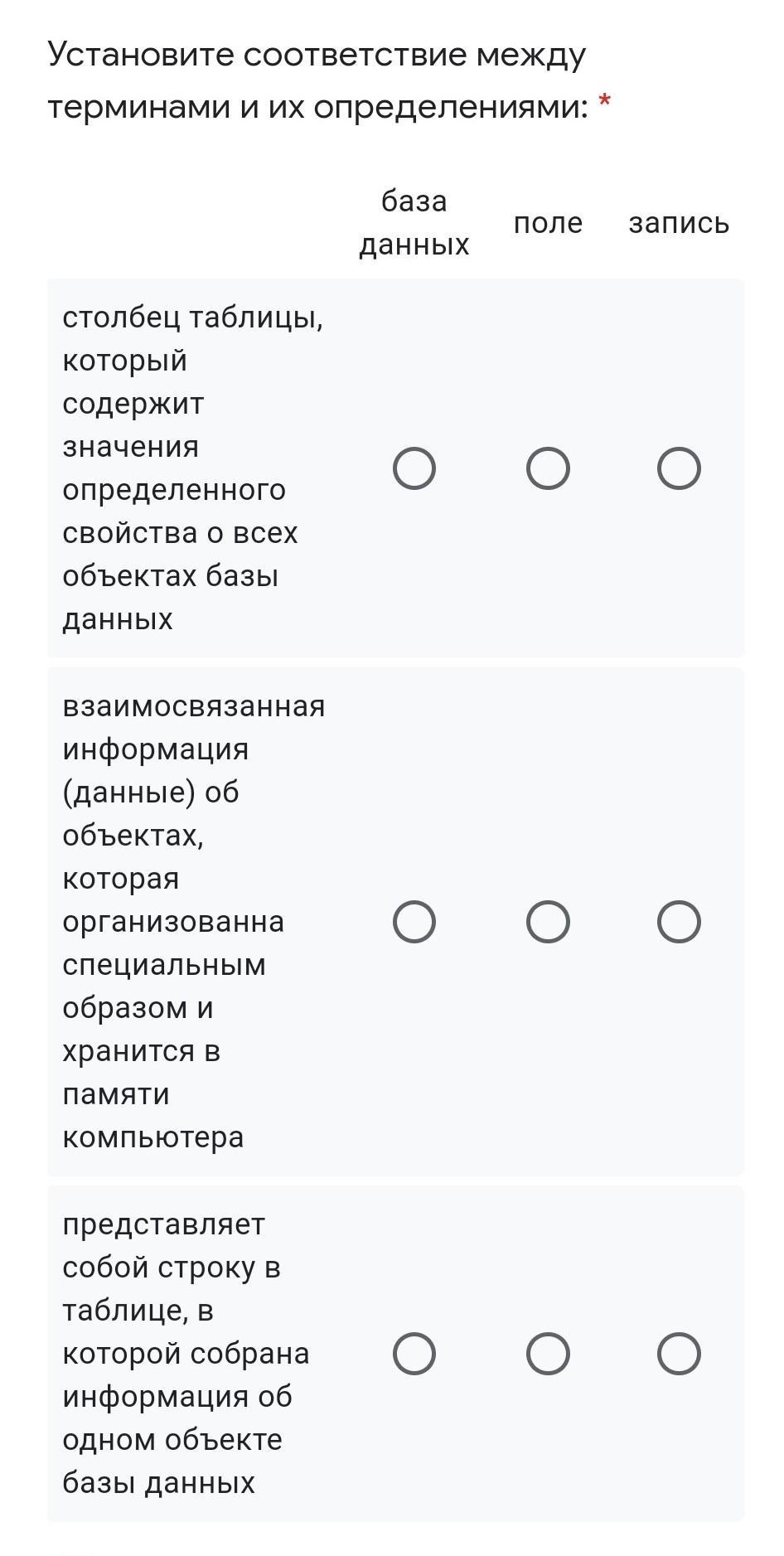Choose 'запись' for 'взаимосвязанная информация' row
This screenshot has width=784, height=1556.
click(679, 922)
